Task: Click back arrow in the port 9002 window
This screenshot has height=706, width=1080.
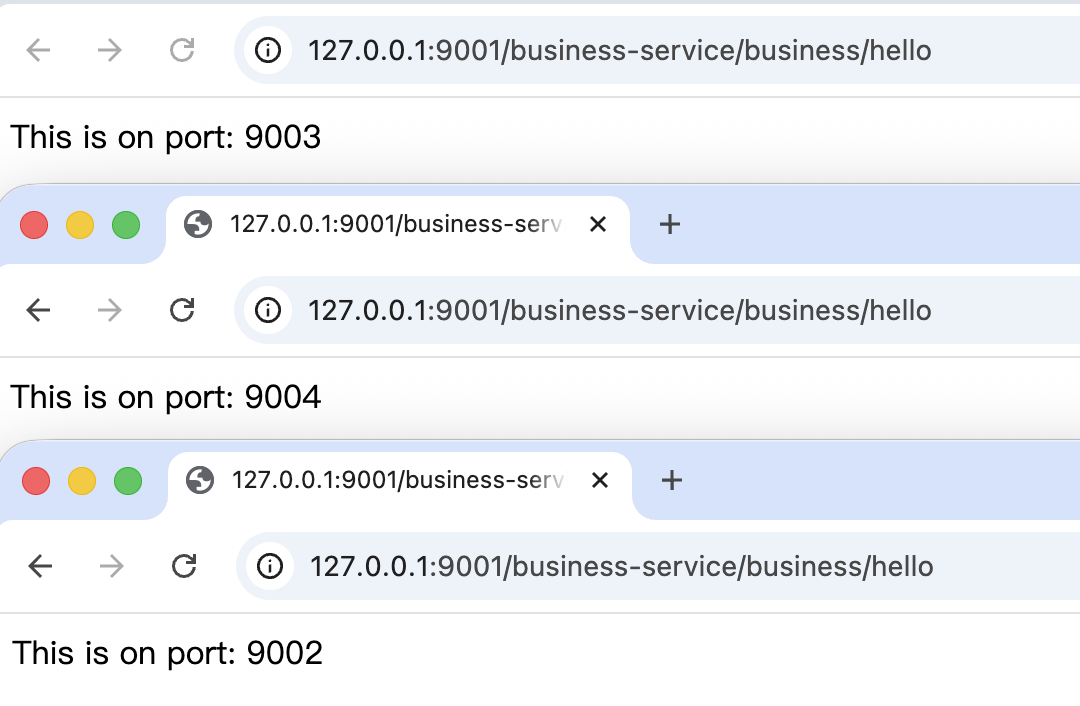Action: pos(41,566)
